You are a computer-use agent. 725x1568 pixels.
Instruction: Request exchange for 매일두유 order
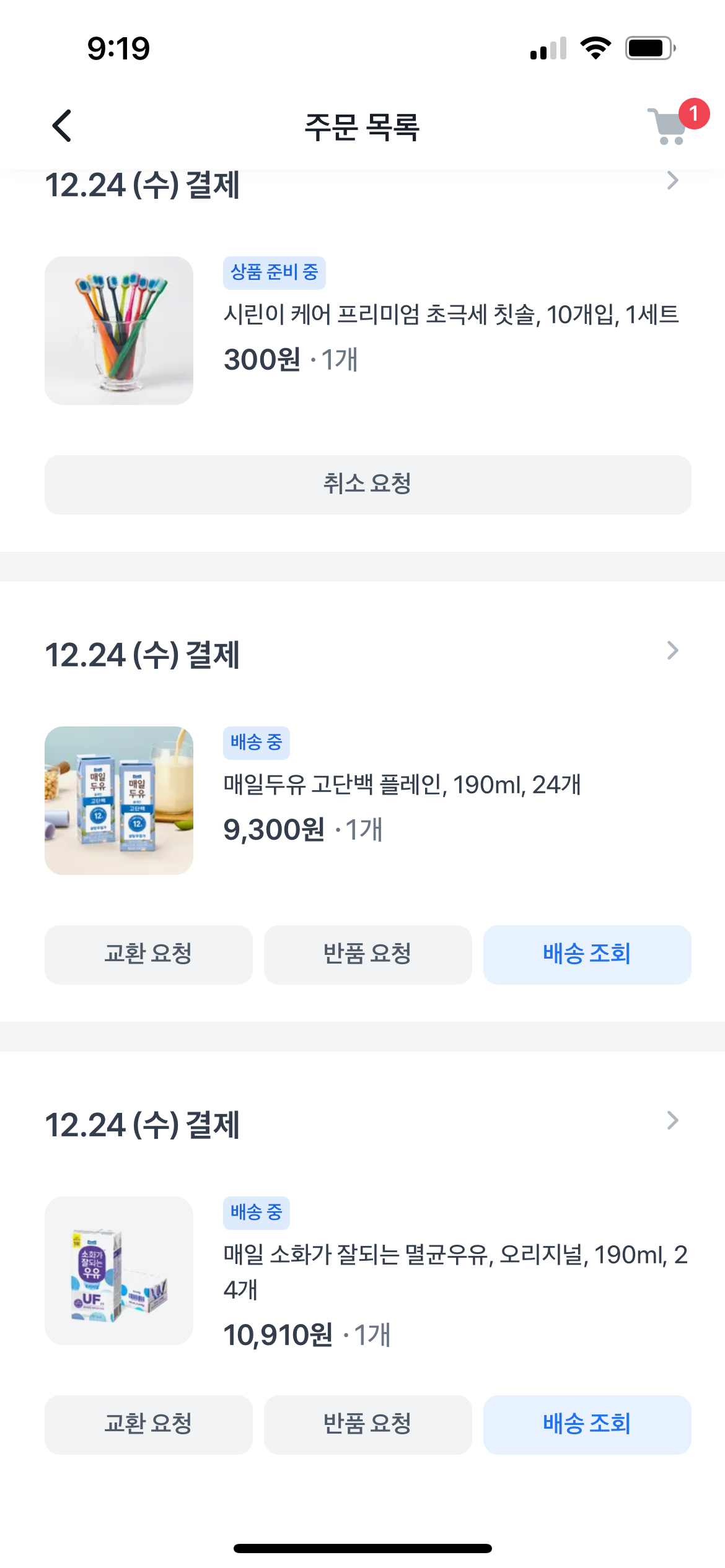pyautogui.click(x=148, y=954)
